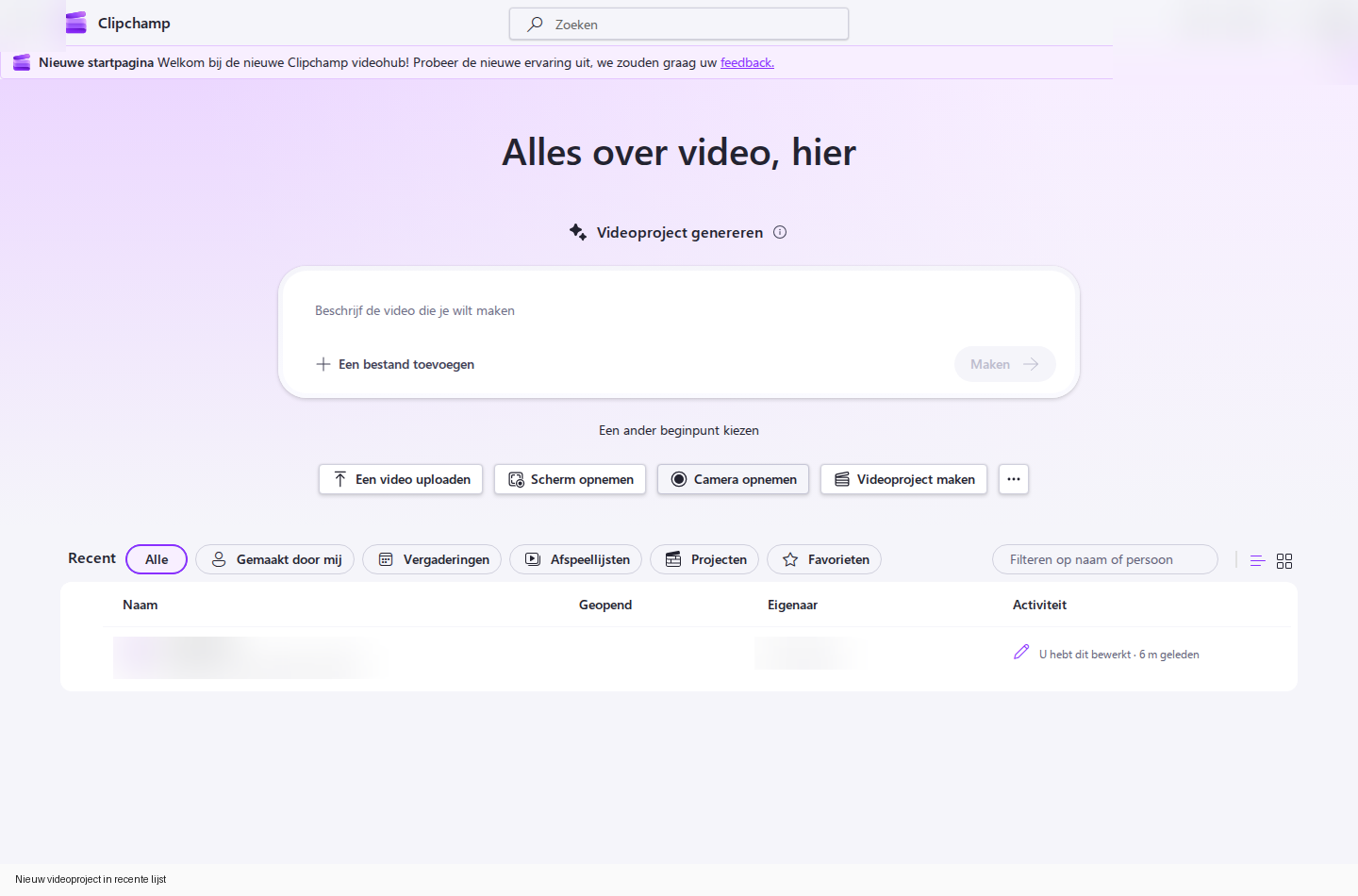This screenshot has height=896, width=1358.
Task: Click the pencil edit icon in Activiteit column
Action: tap(1021, 652)
